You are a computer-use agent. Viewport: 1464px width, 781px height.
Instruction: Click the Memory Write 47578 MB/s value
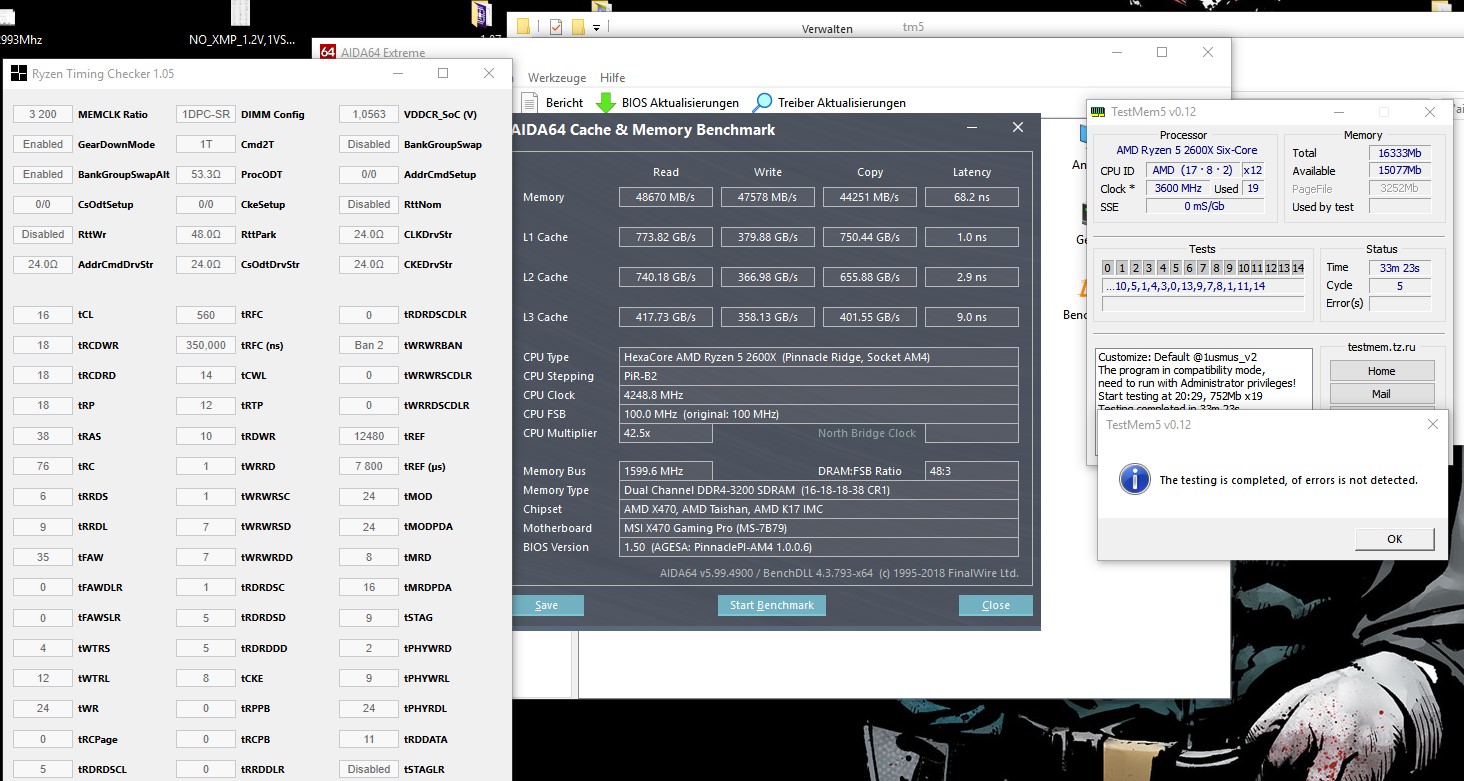coord(767,197)
